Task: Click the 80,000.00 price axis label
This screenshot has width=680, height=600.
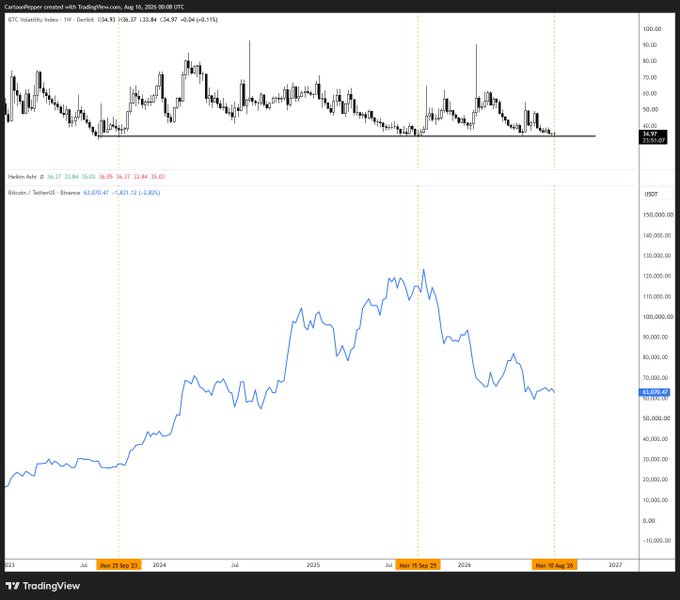Action: (655, 357)
